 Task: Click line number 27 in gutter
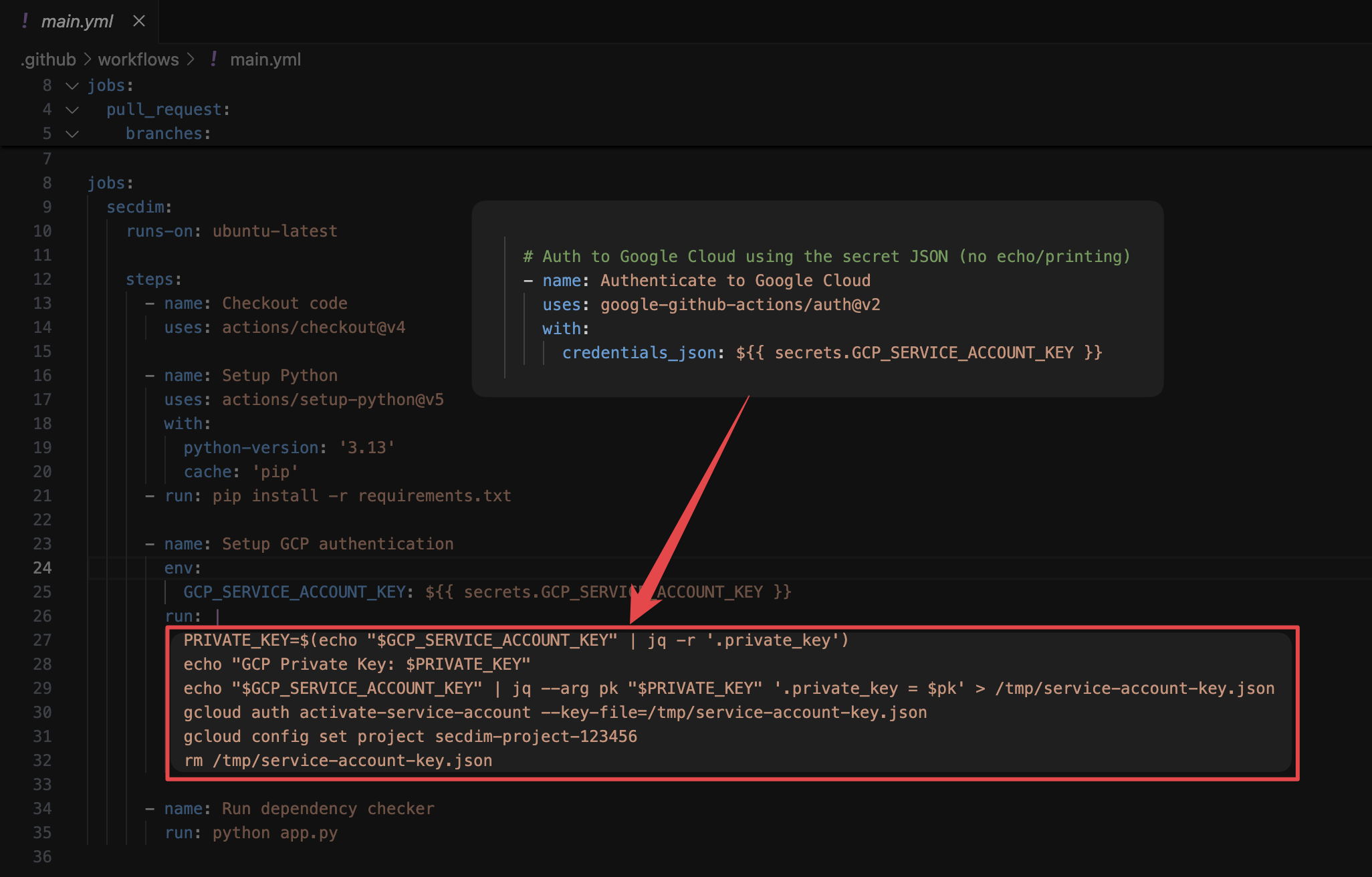tap(42, 640)
